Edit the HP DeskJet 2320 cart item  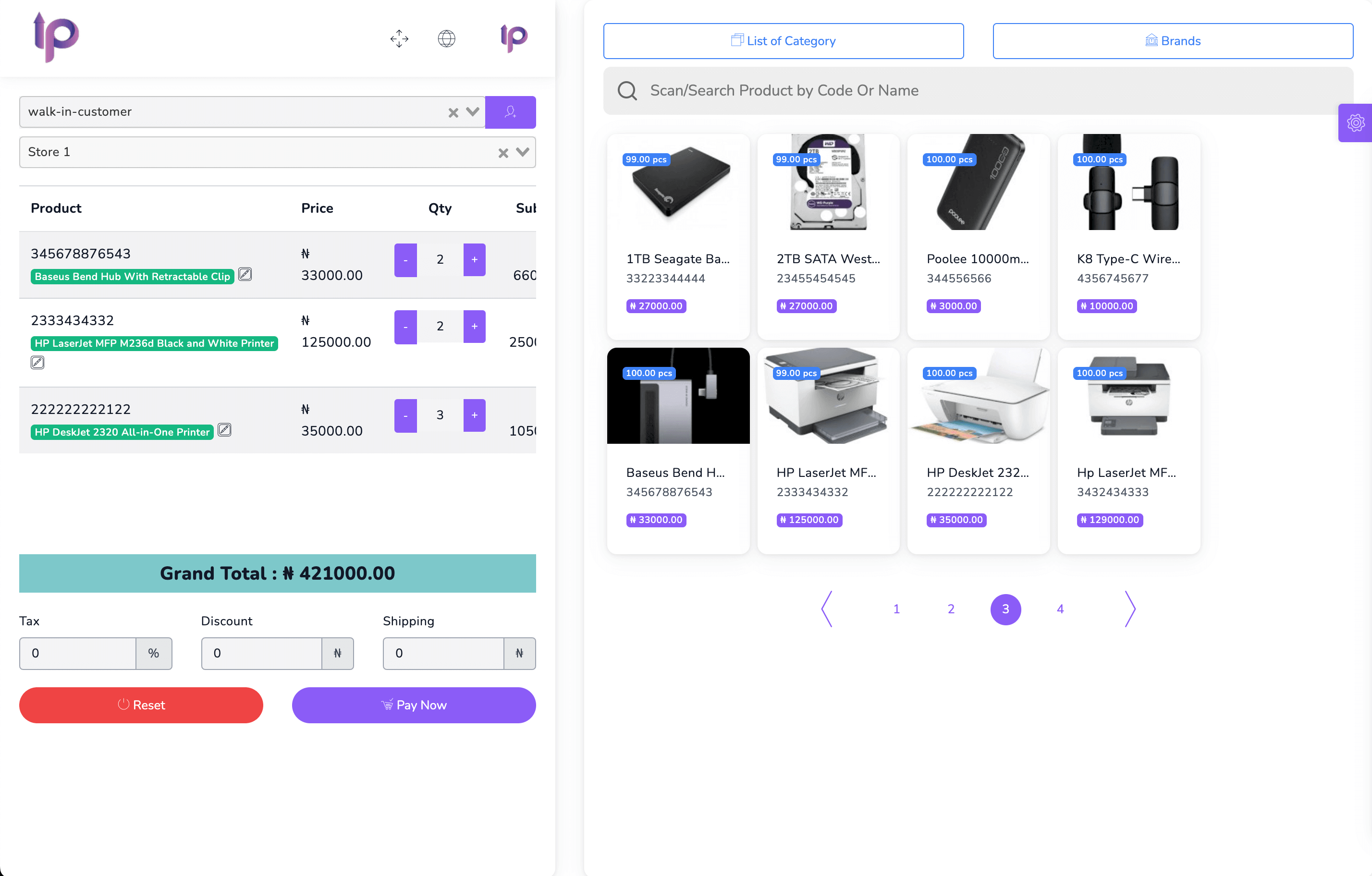(224, 429)
